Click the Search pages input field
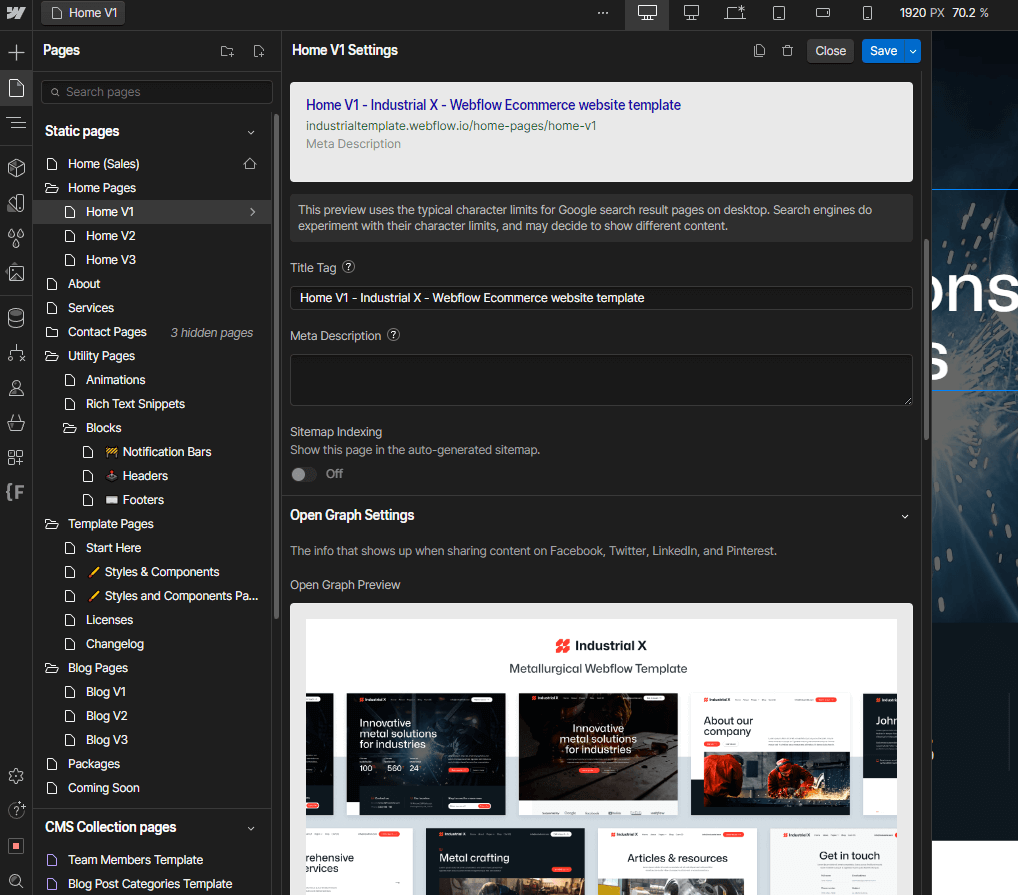The width and height of the screenshot is (1018, 895). (156, 91)
